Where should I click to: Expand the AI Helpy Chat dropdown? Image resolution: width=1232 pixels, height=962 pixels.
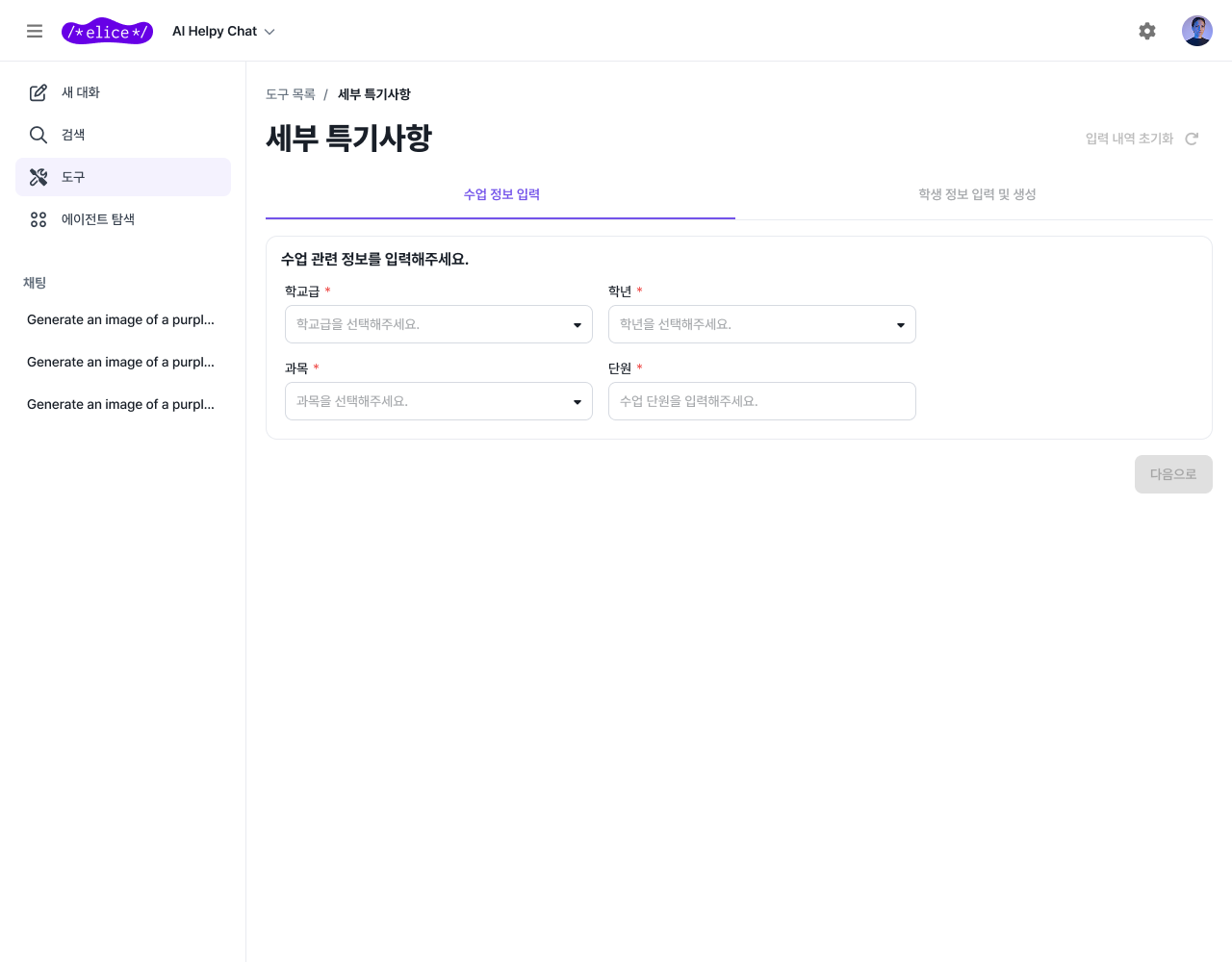223,32
